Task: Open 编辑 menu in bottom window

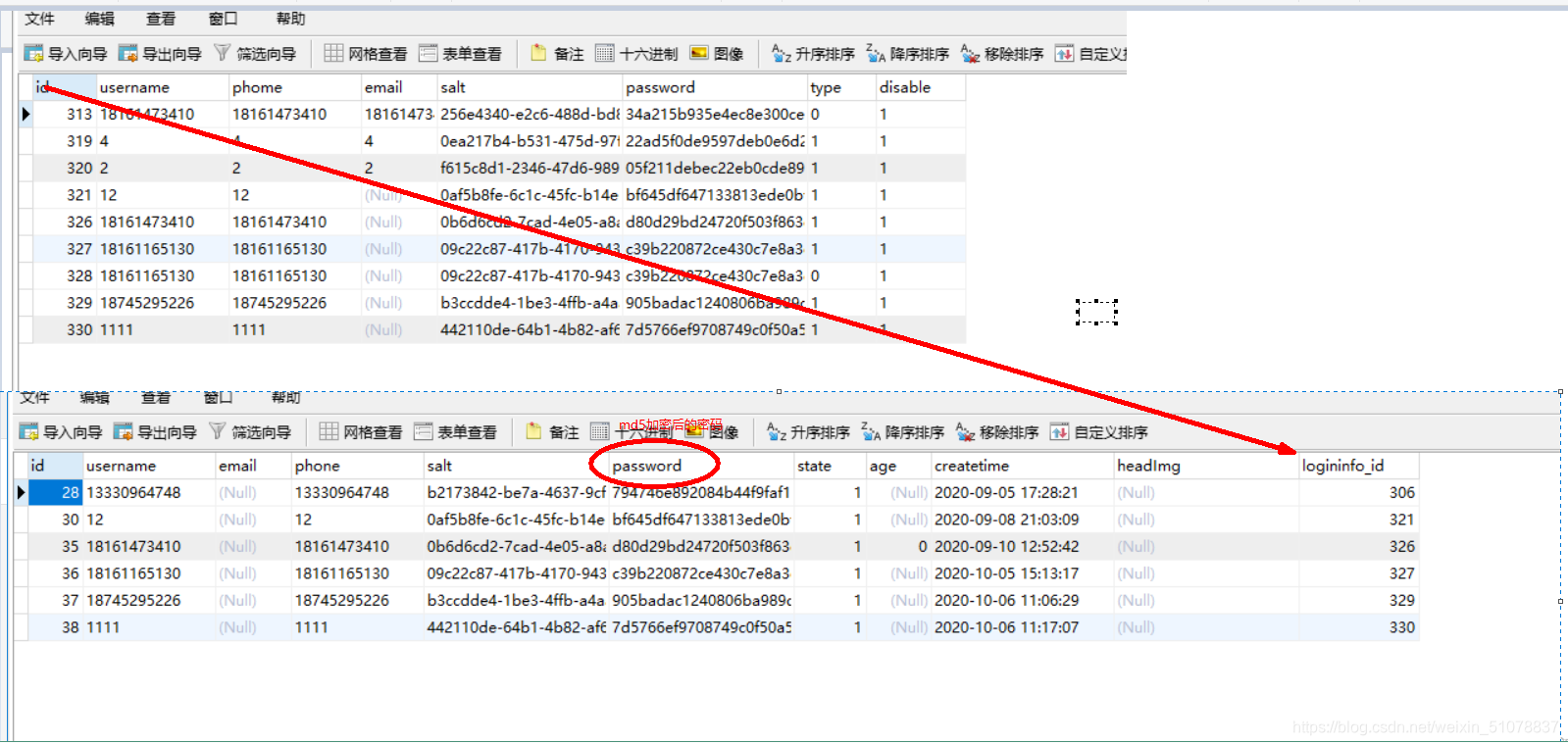Action: click(x=94, y=397)
